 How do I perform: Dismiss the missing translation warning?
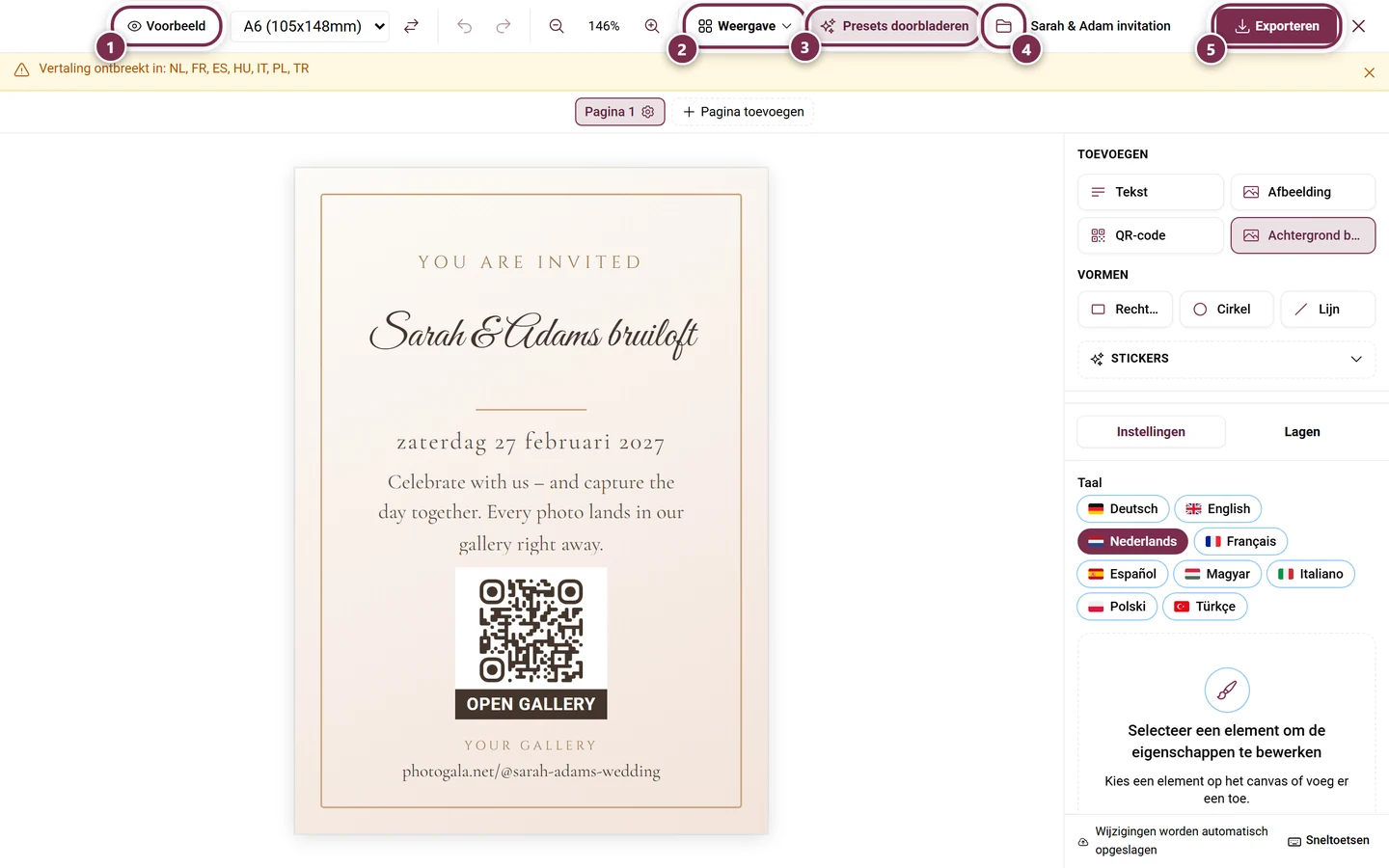[1369, 72]
